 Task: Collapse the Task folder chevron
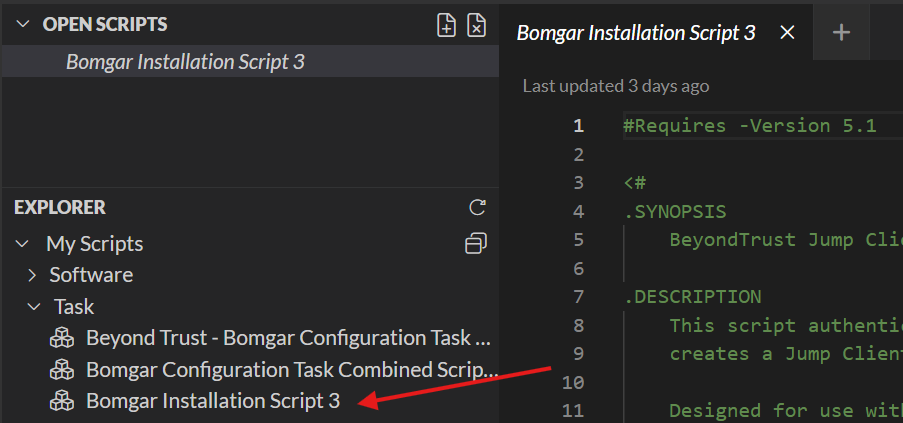[33, 307]
